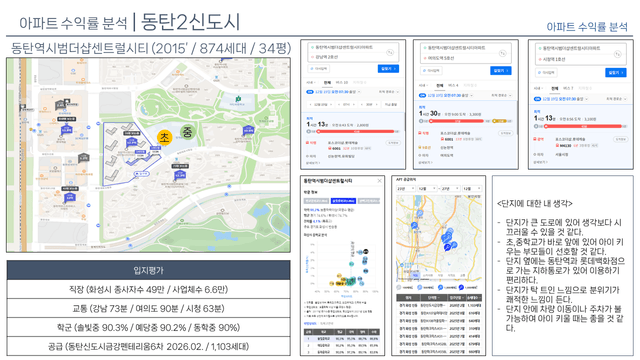Click 다시입력 button in City Hall route panel
Image resolution: width=640 pixels, height=360 pixels.
coord(547,73)
